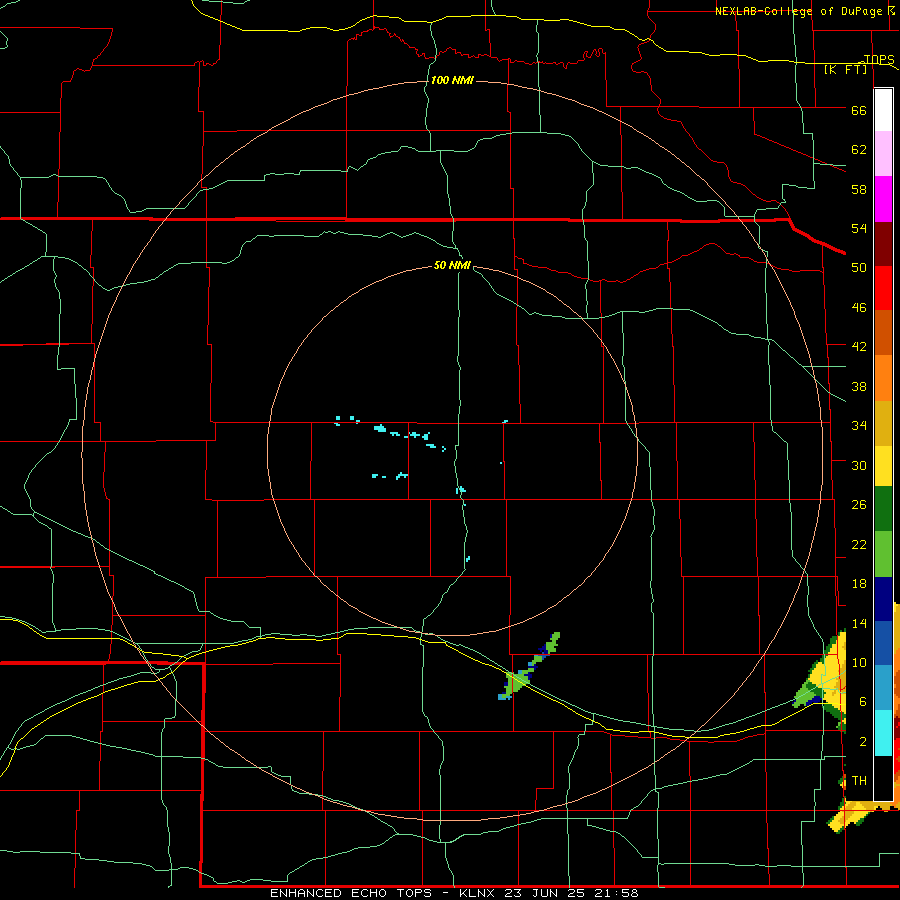900x900 pixels.
Task: Click the light green legend band
Action: [883, 554]
